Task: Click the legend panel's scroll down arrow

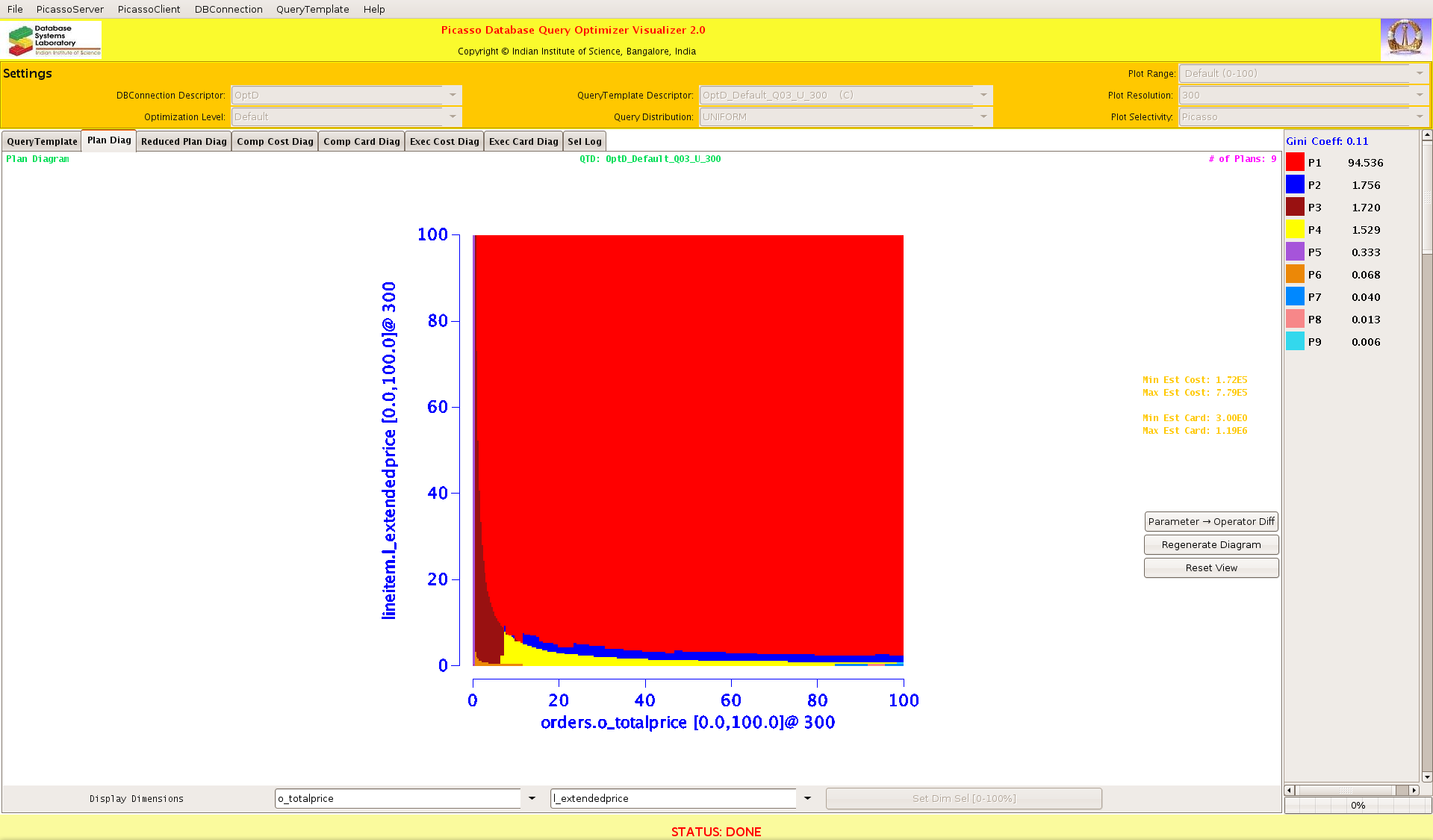Action: [x=1426, y=777]
